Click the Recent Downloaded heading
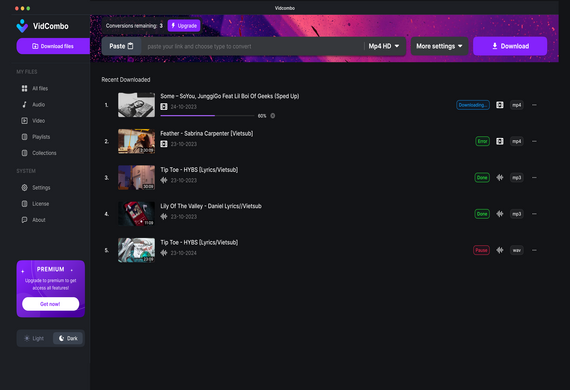The height and width of the screenshot is (390, 570). click(126, 80)
